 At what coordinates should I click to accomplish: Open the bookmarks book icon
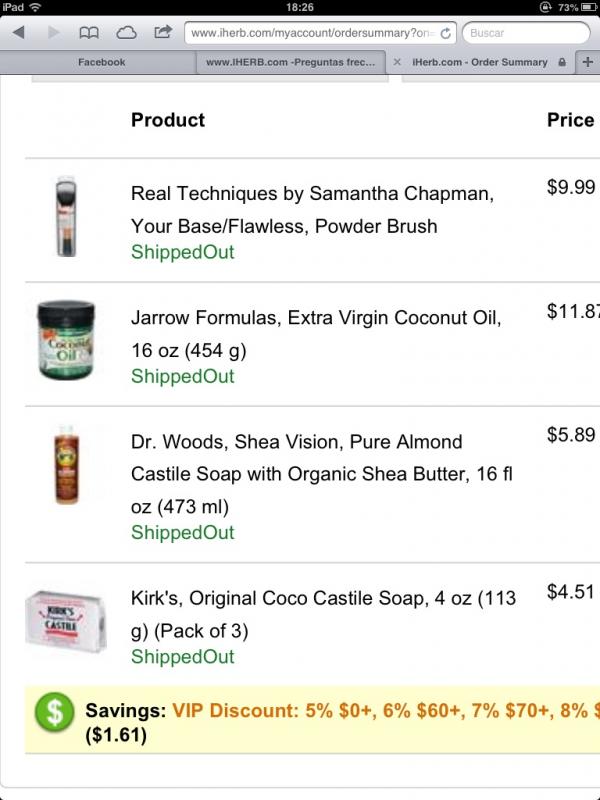tap(89, 33)
